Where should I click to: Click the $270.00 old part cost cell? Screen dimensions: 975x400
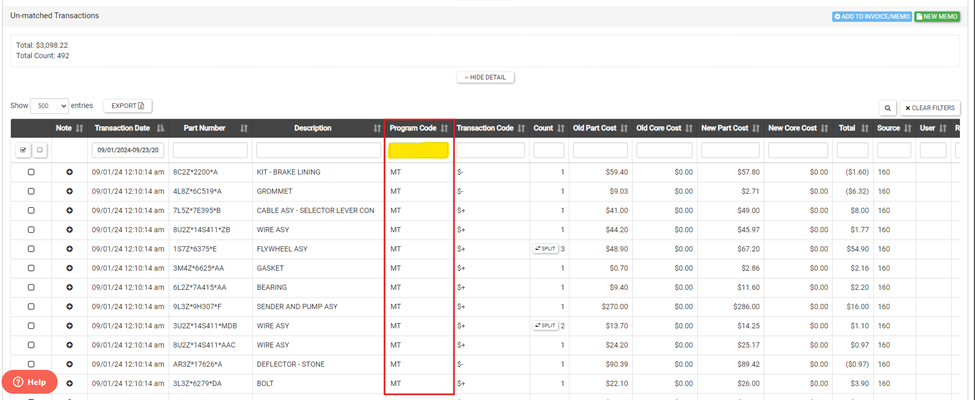pyautogui.click(x=614, y=307)
